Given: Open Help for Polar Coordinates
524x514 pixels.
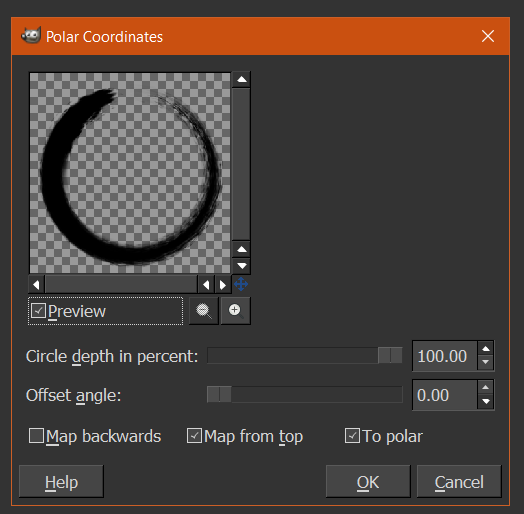Looking at the screenshot, I should pos(61,482).
